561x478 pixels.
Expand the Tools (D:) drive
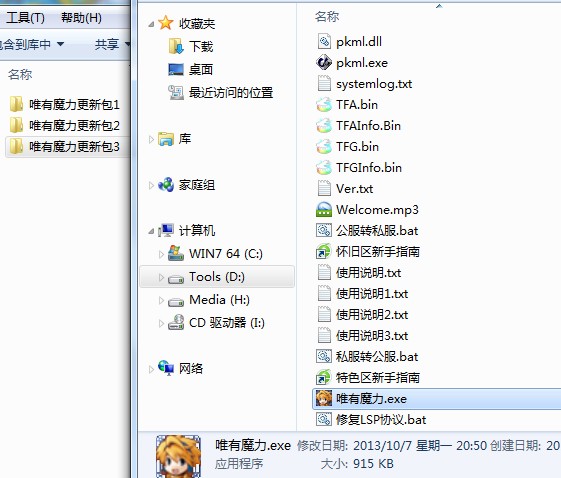(161, 277)
